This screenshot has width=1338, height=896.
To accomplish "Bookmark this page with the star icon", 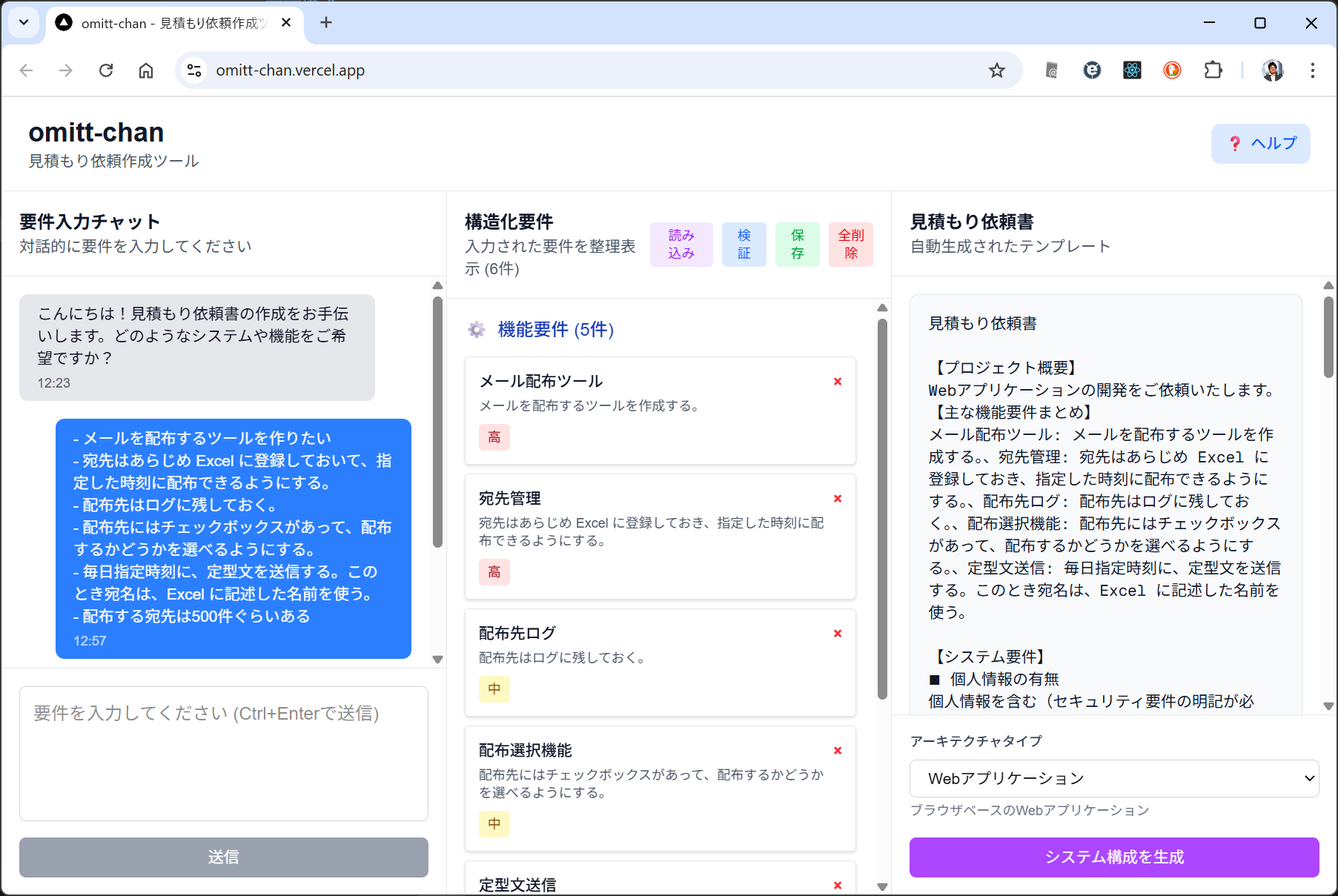I will point(996,70).
